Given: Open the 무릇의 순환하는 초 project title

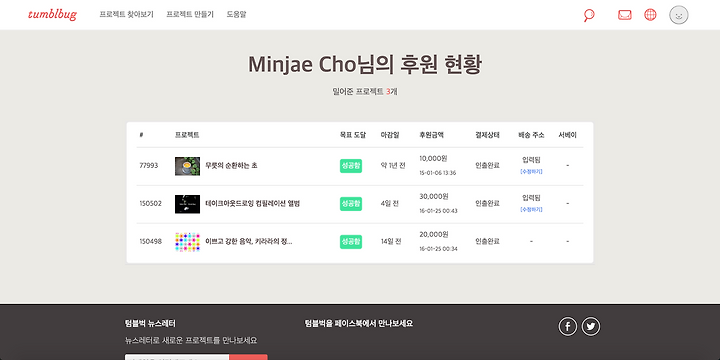Looking at the screenshot, I should coord(231,166).
